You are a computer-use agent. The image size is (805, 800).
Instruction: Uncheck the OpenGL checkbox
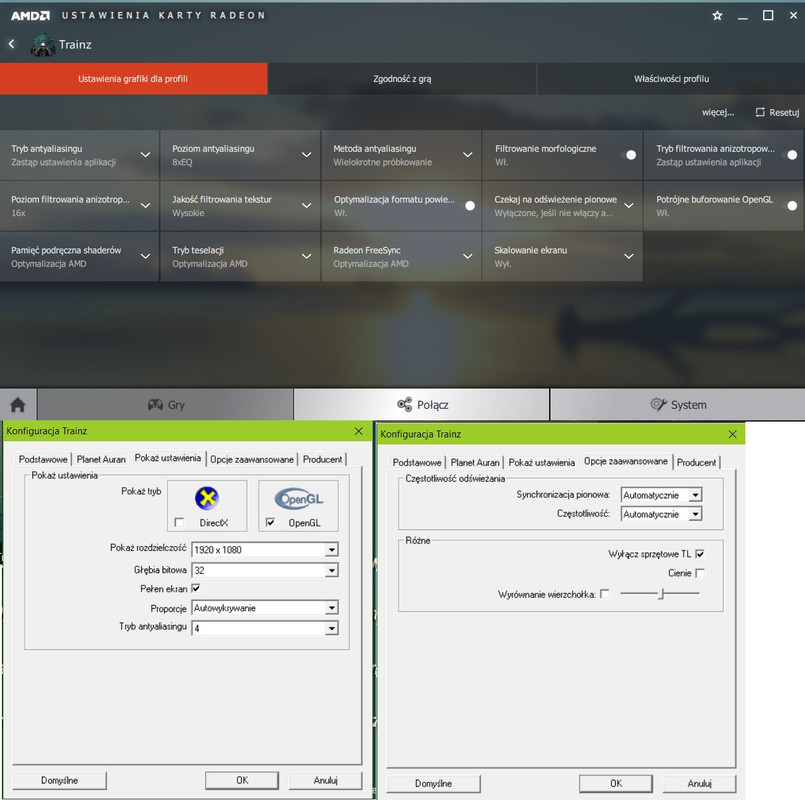[x=270, y=522]
